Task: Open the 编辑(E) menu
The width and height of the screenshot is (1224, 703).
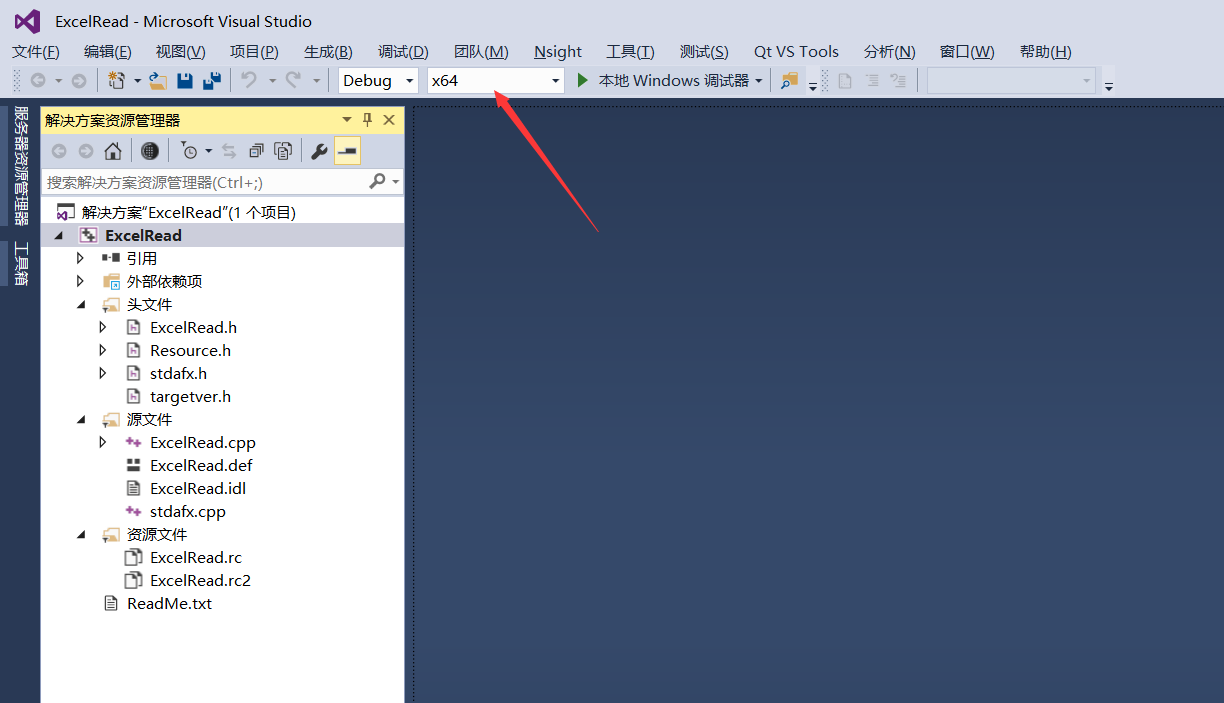Action: pyautogui.click(x=108, y=52)
